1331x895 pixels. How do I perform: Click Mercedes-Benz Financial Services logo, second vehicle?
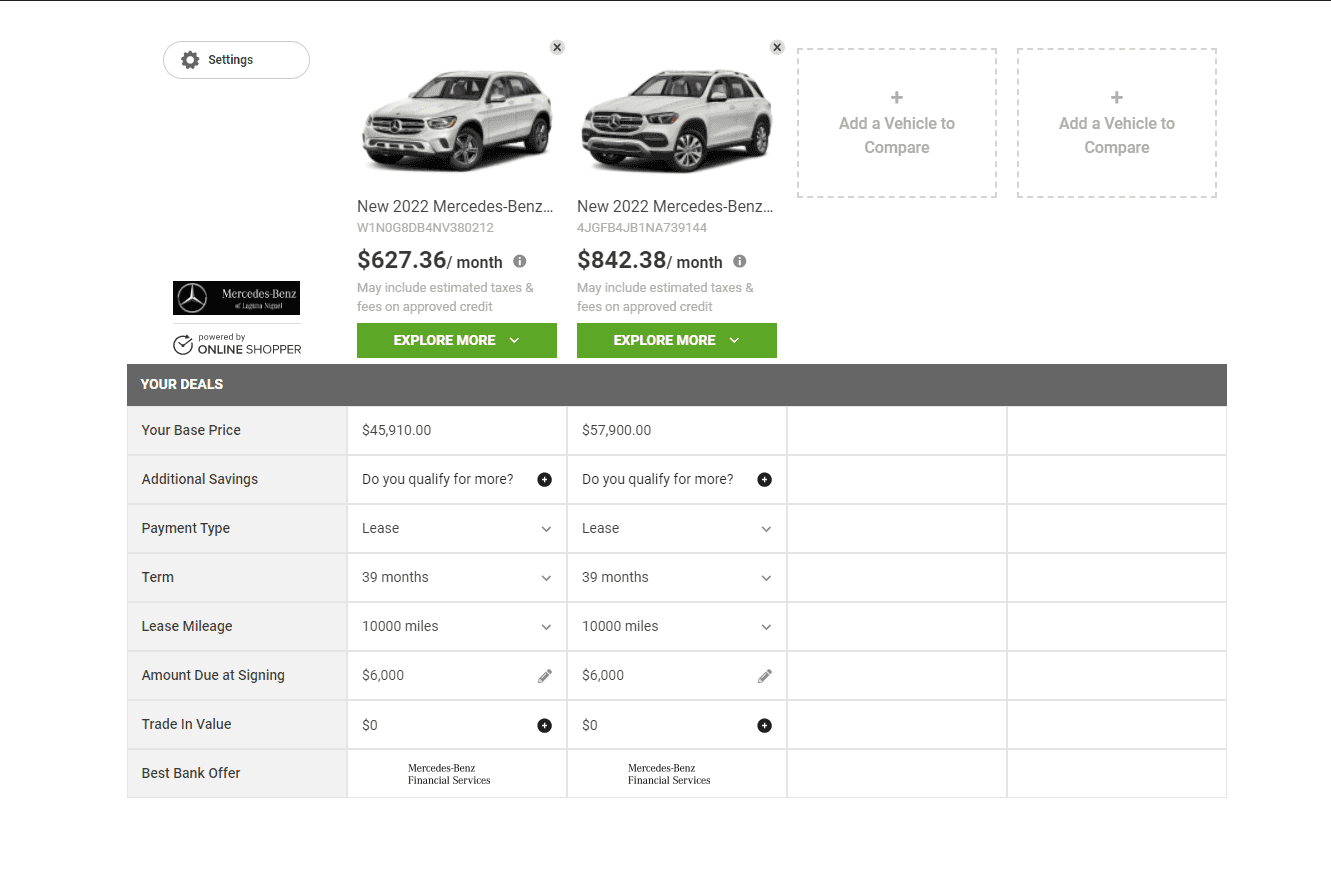click(669, 774)
